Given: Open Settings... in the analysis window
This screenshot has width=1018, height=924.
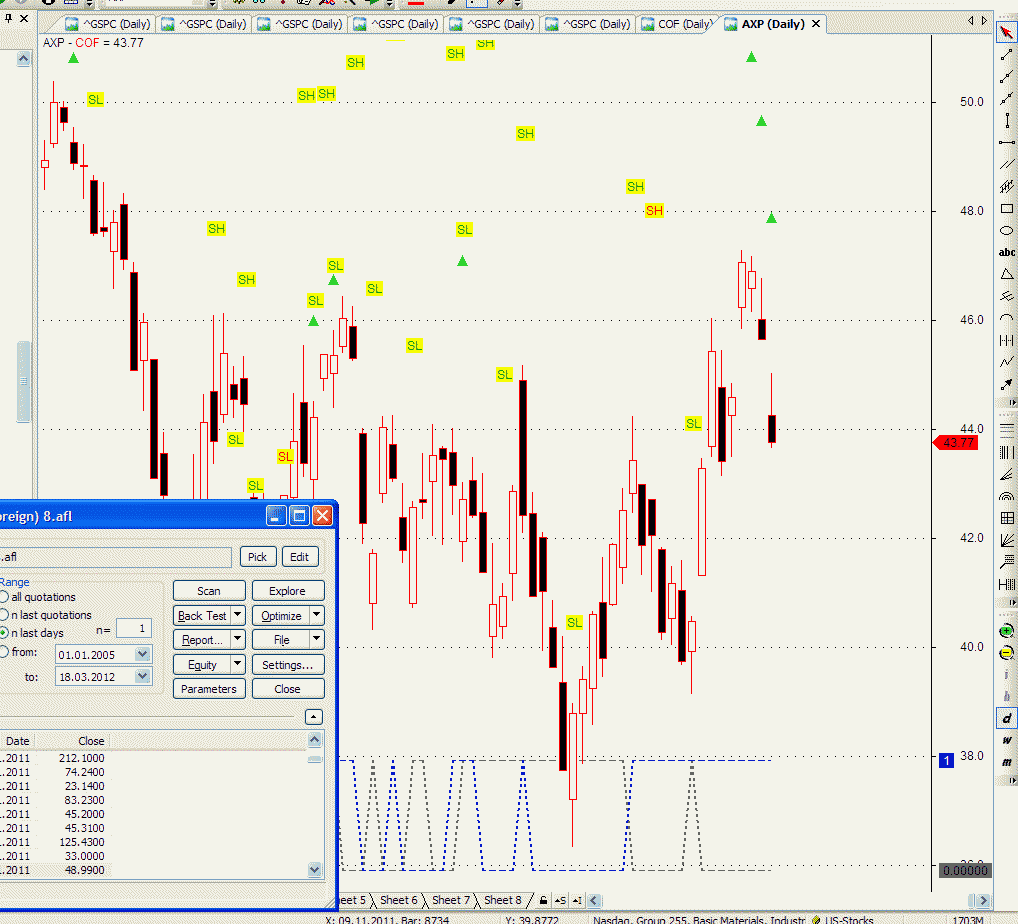Looking at the screenshot, I should (288, 664).
